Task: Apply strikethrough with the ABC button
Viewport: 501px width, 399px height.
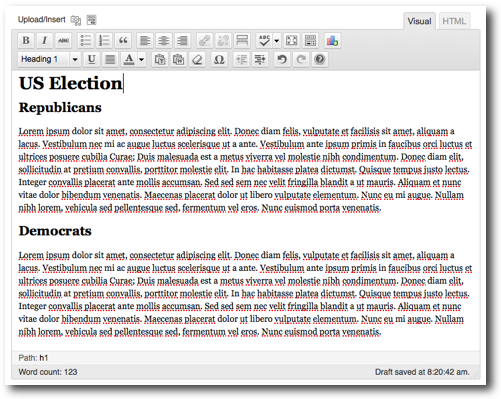Action: pos(63,41)
